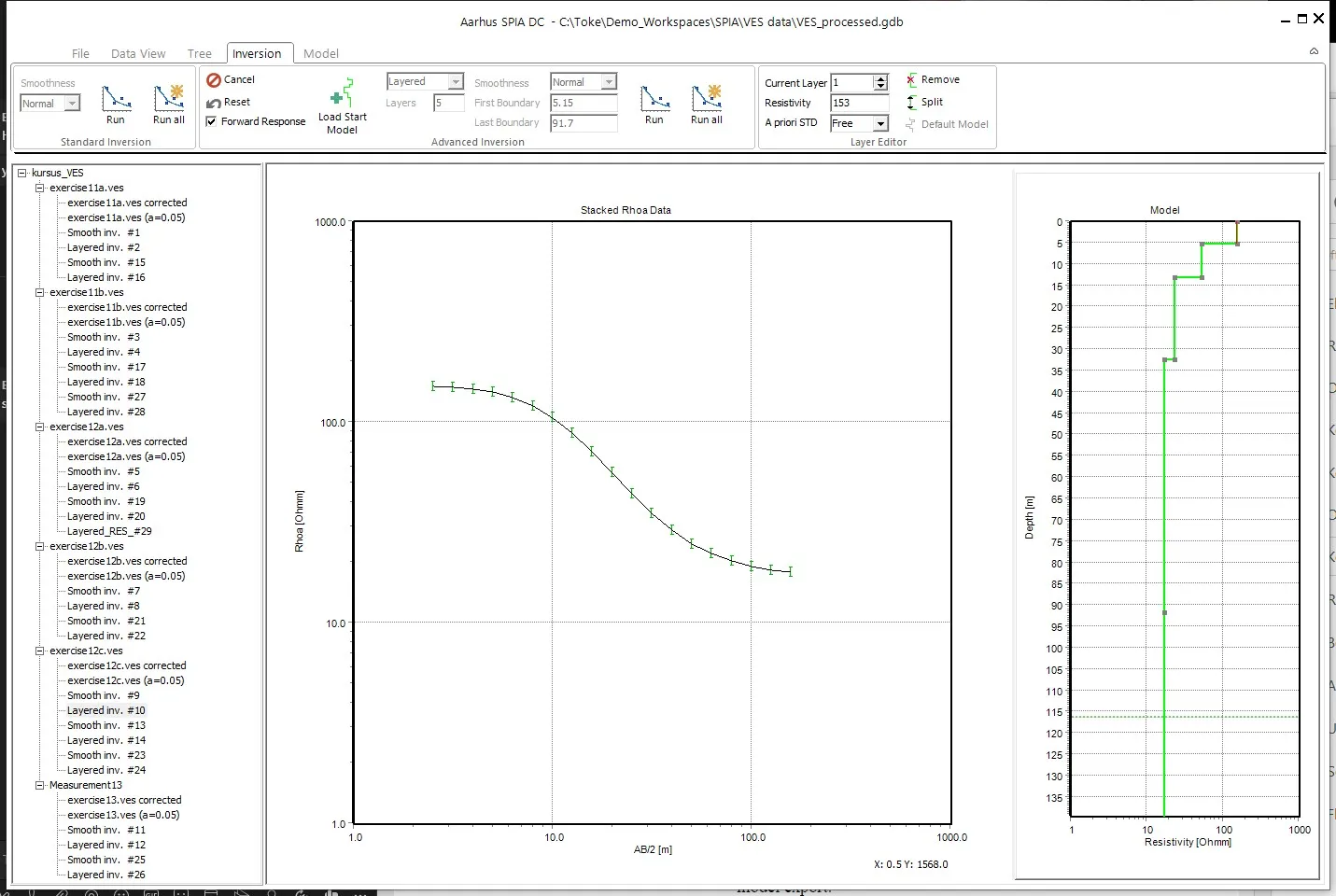Toggle the Forward Response checkbox

click(212, 121)
